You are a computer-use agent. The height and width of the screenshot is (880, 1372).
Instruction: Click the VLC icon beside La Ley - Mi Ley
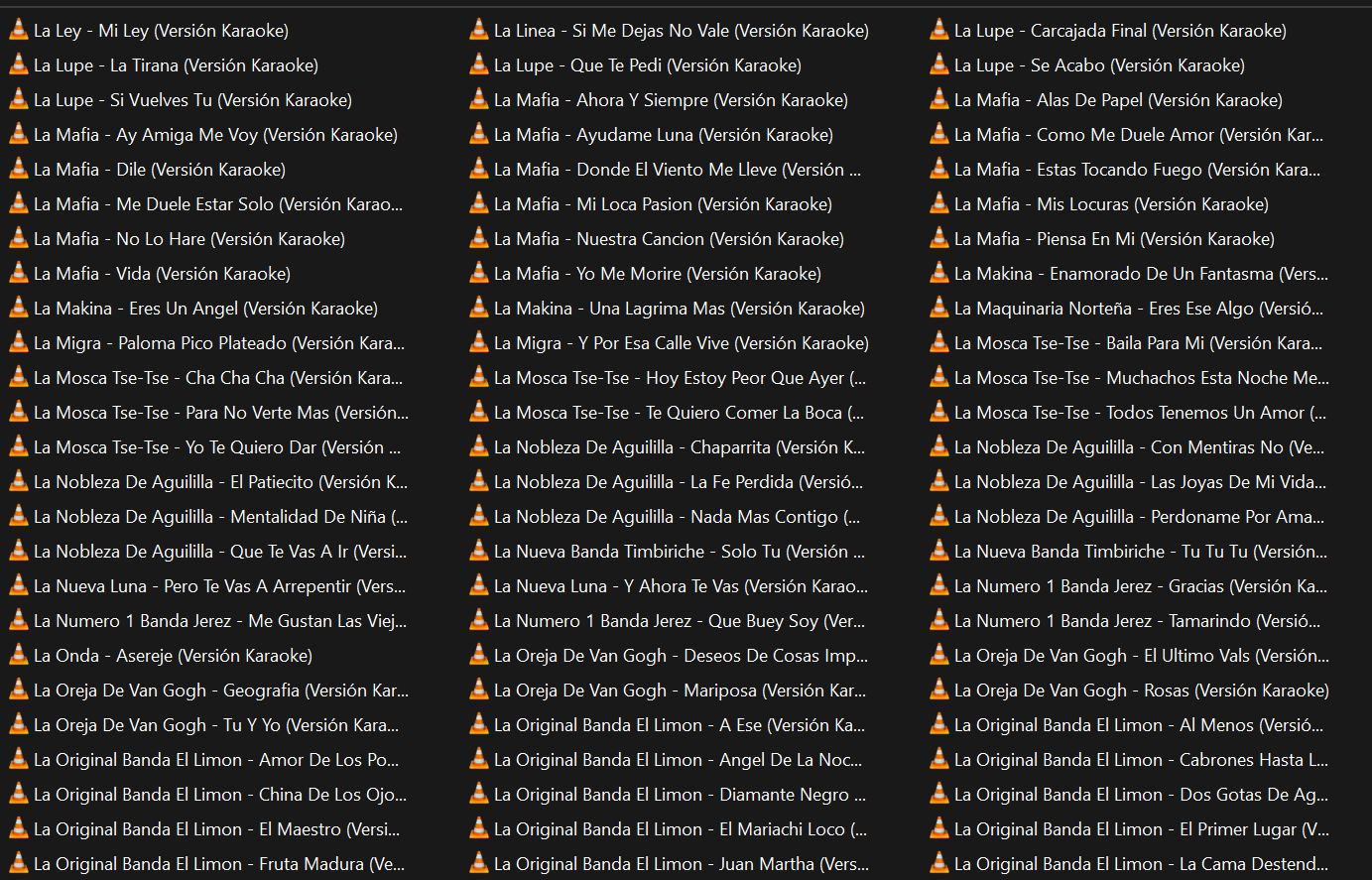[18, 31]
